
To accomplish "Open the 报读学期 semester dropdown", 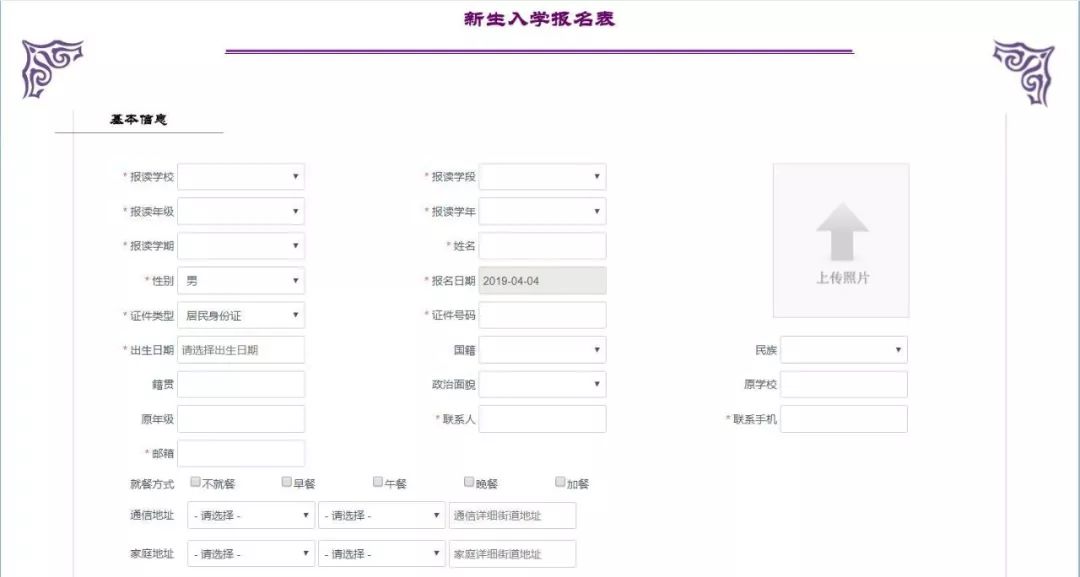I will [x=241, y=245].
